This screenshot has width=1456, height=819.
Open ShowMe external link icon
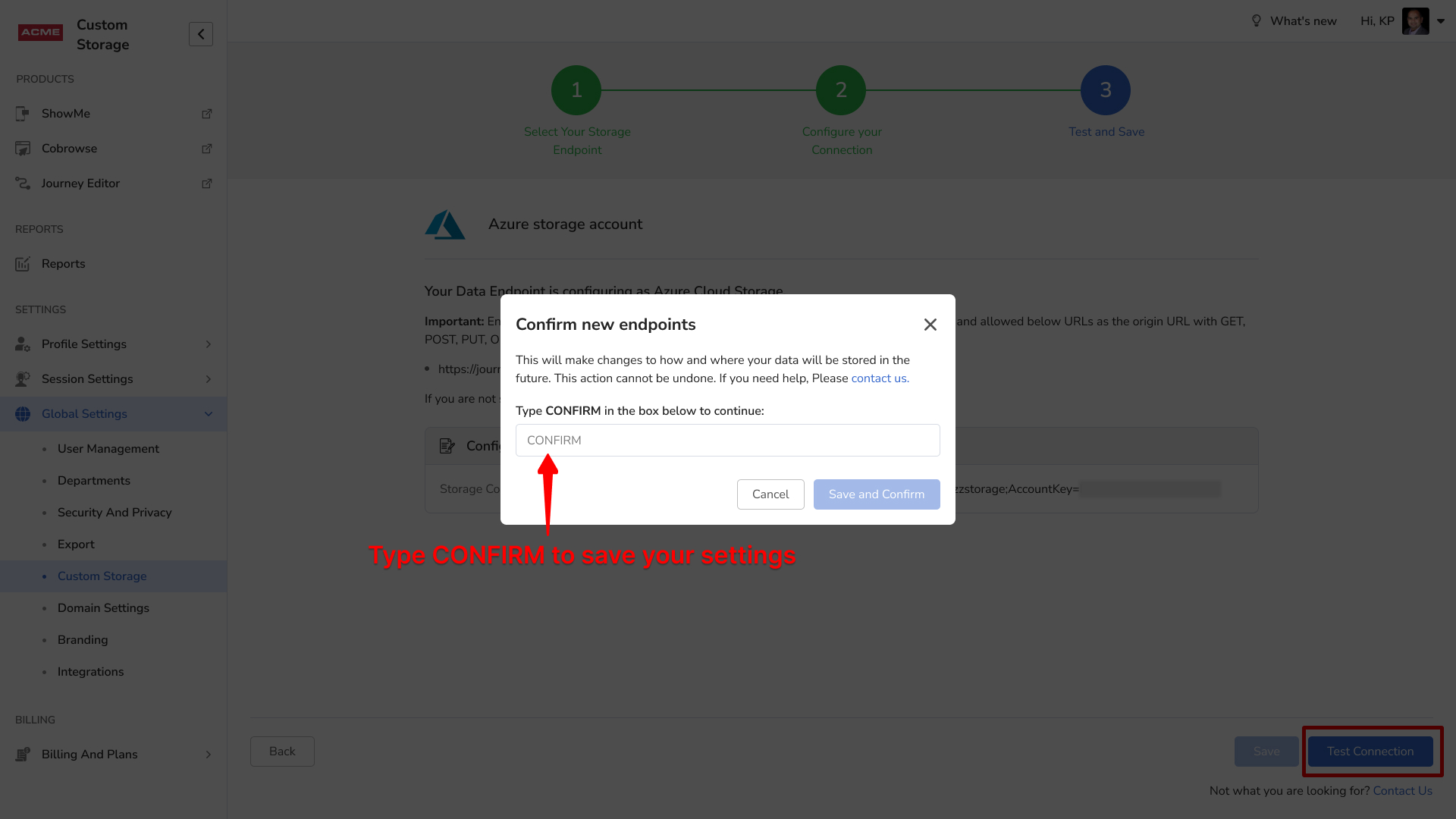[x=206, y=114]
